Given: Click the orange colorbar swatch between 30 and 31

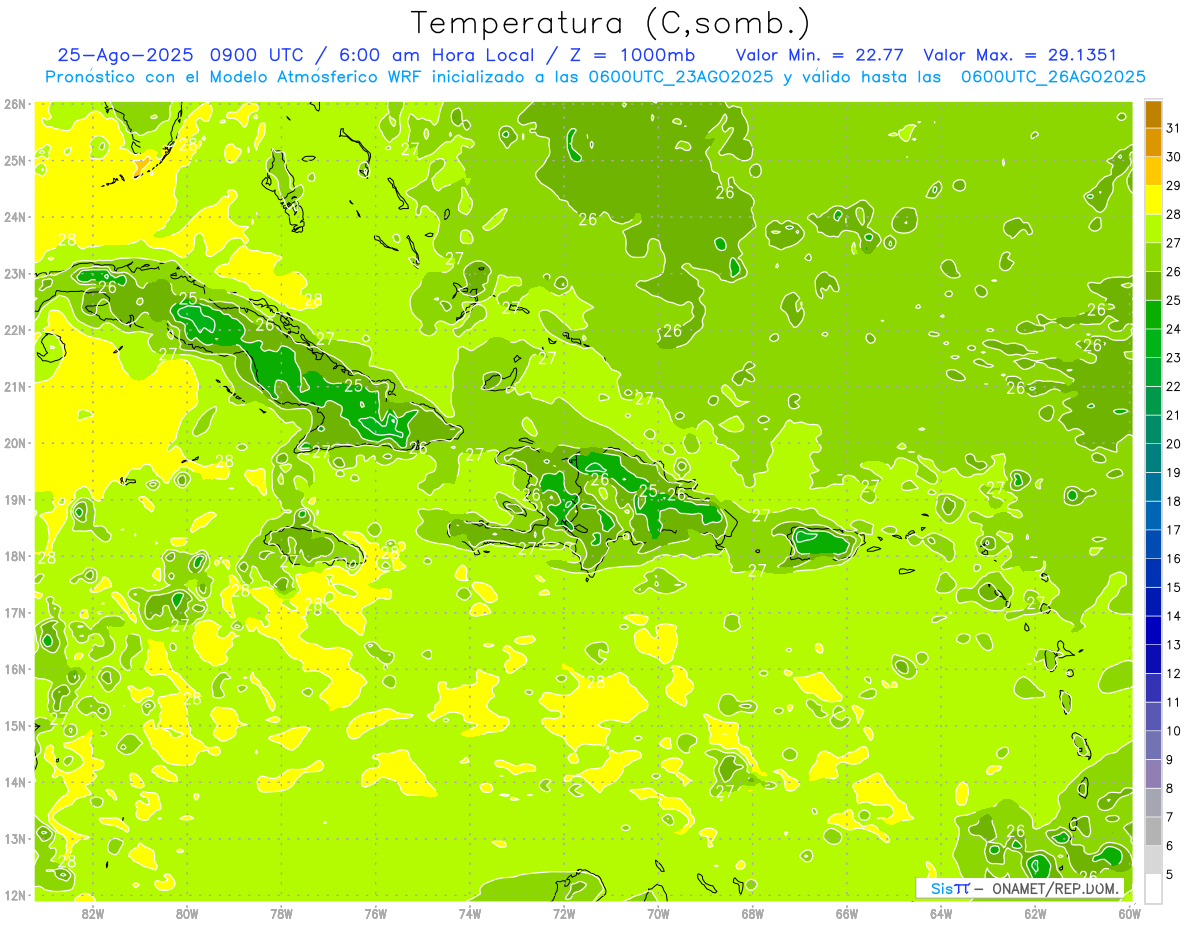Looking at the screenshot, I should [x=1153, y=143].
